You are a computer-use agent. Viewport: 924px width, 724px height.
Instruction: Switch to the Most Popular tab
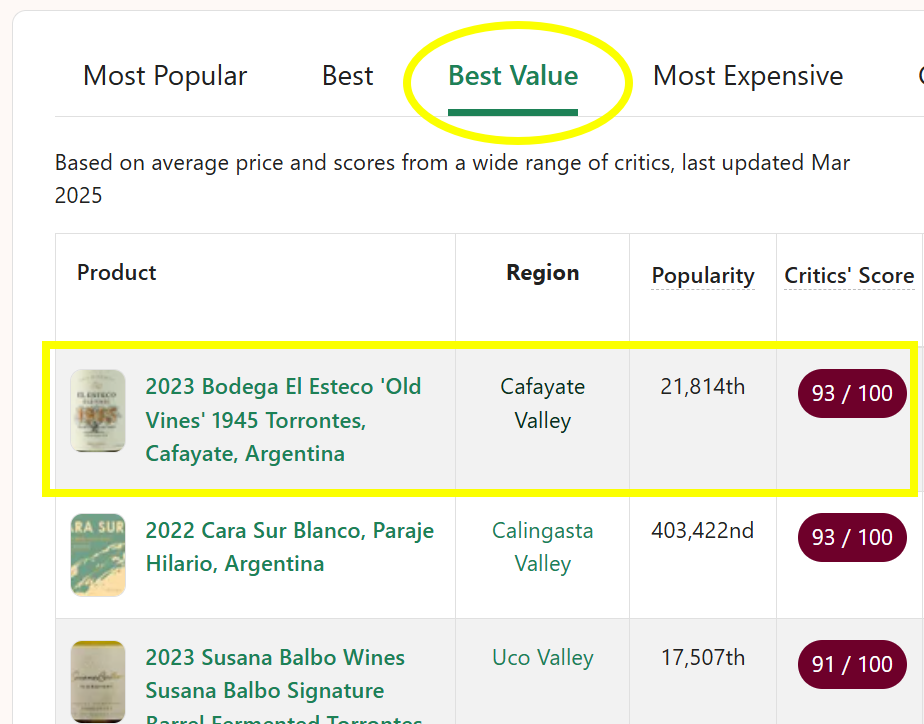165,76
